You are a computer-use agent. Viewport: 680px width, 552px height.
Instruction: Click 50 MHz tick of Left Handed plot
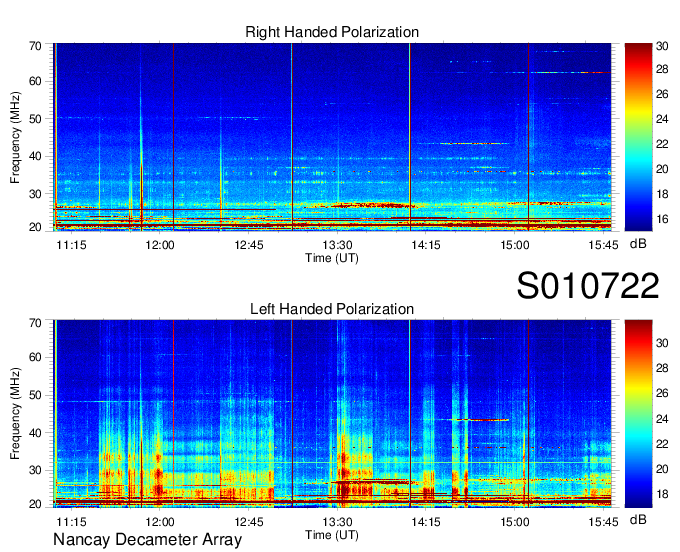point(35,395)
